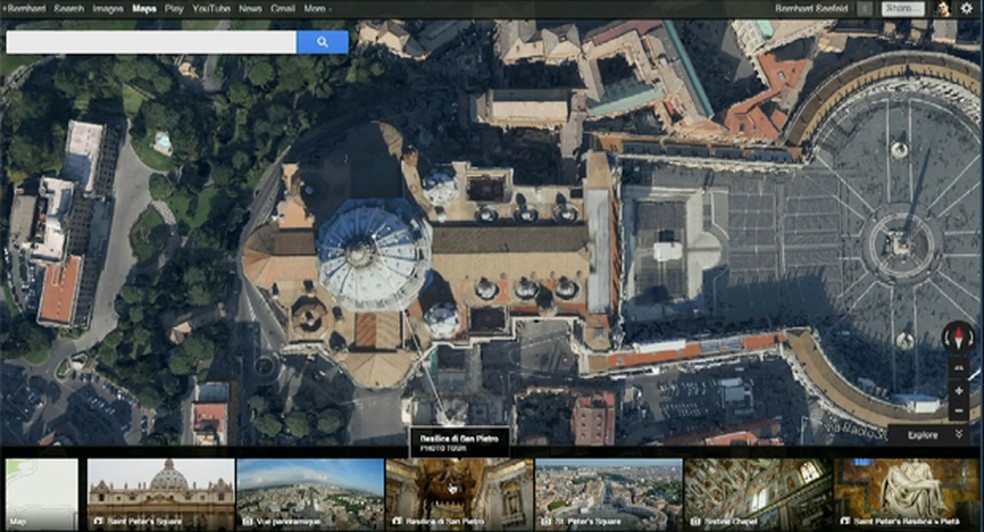984x532 pixels.
Task: Select the Maps item in top bar
Action: click(x=144, y=9)
